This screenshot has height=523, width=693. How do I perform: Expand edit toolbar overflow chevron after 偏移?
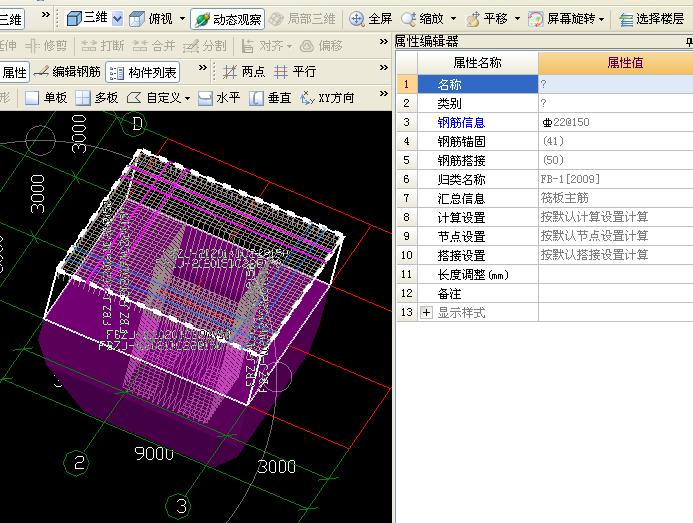click(384, 42)
